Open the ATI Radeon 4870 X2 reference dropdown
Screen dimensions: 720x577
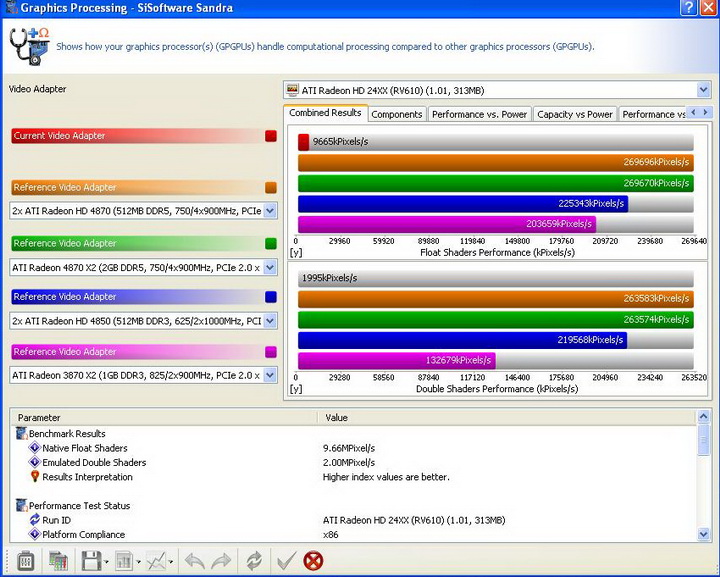coord(270,267)
